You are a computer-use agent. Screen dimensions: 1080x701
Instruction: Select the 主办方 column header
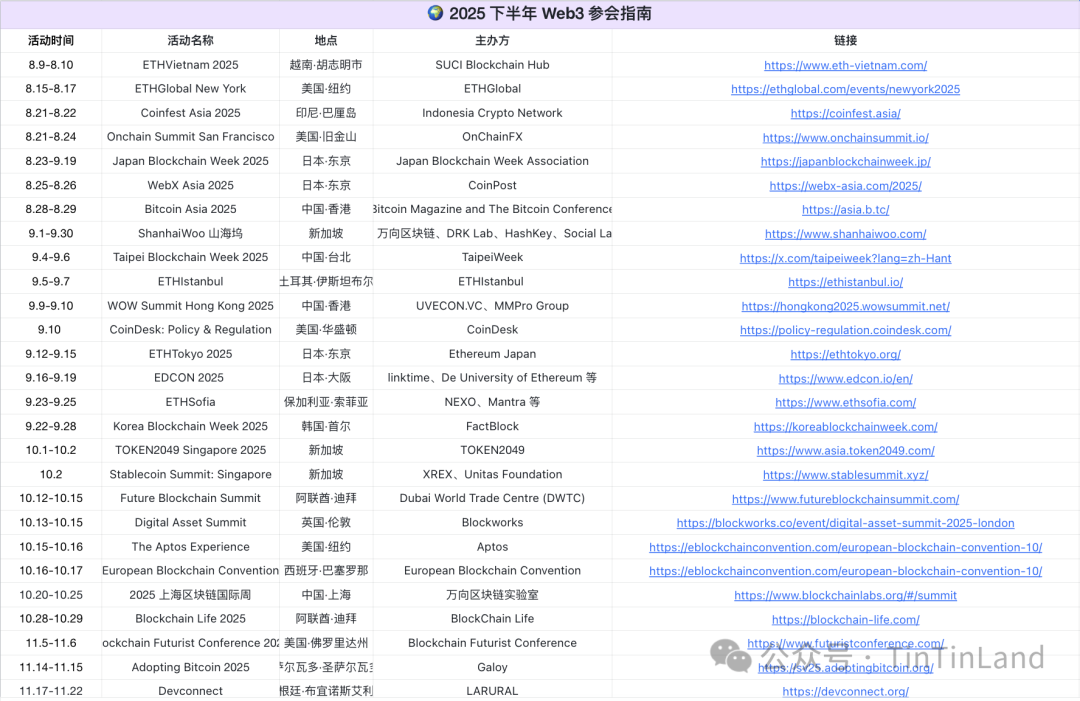point(492,41)
